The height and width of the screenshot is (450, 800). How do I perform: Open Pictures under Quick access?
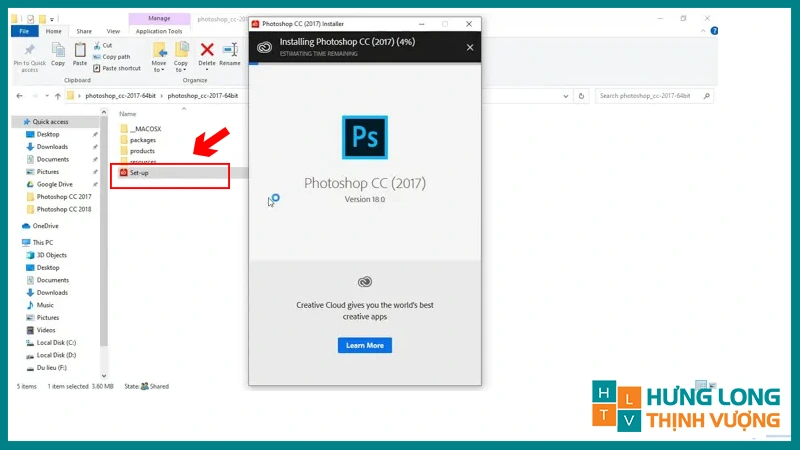pos(47,172)
